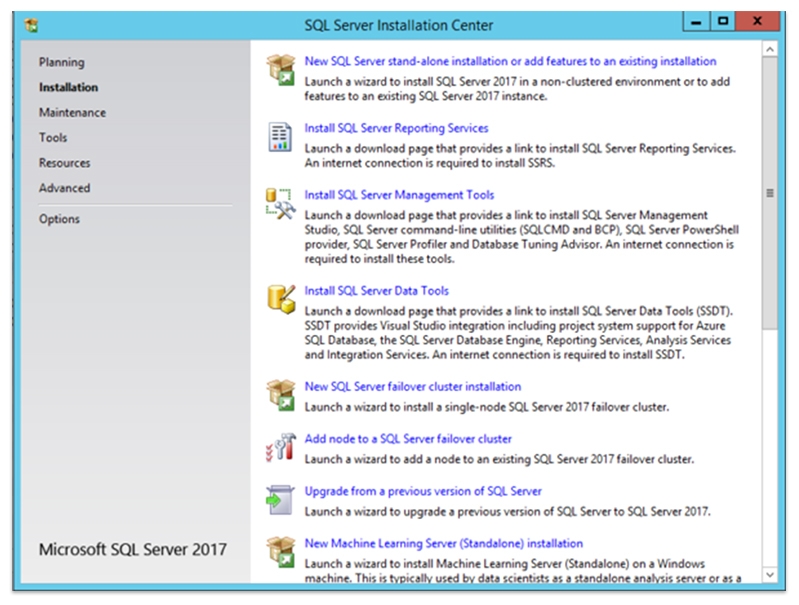The width and height of the screenshot is (799, 605).
Task: Click the Data Tools database icon
Action: pos(281,299)
